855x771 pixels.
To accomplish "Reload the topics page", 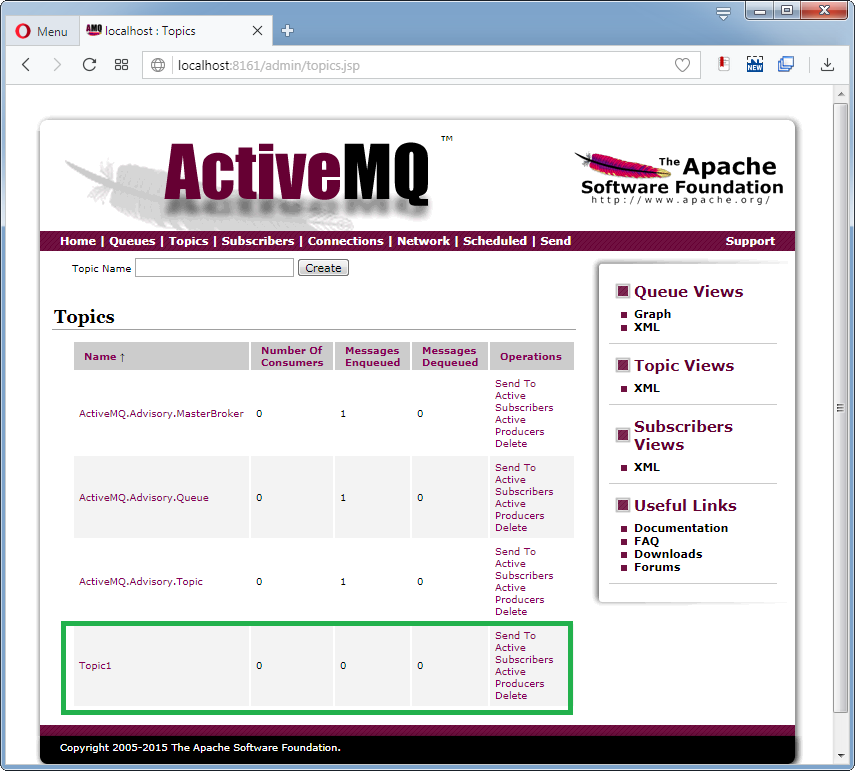I will [89, 65].
